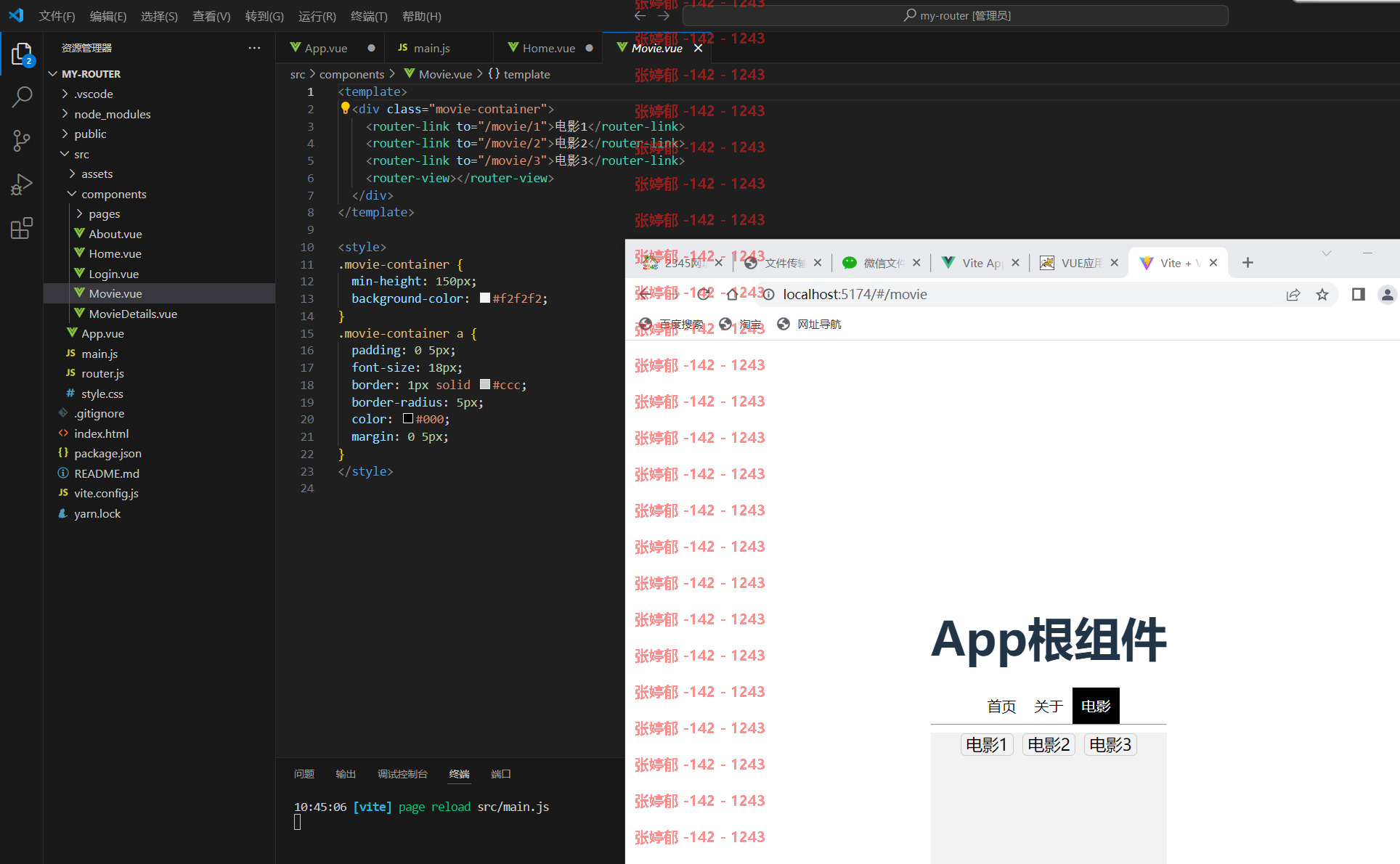Click the 首页 navigation link
This screenshot has height=864, width=1400.
pyautogui.click(x=1001, y=706)
